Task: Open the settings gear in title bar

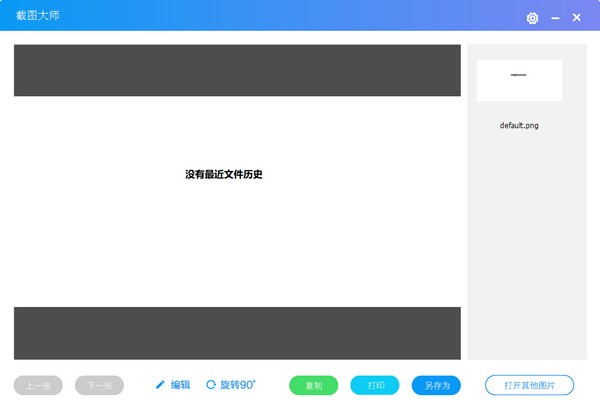Action: pyautogui.click(x=532, y=18)
